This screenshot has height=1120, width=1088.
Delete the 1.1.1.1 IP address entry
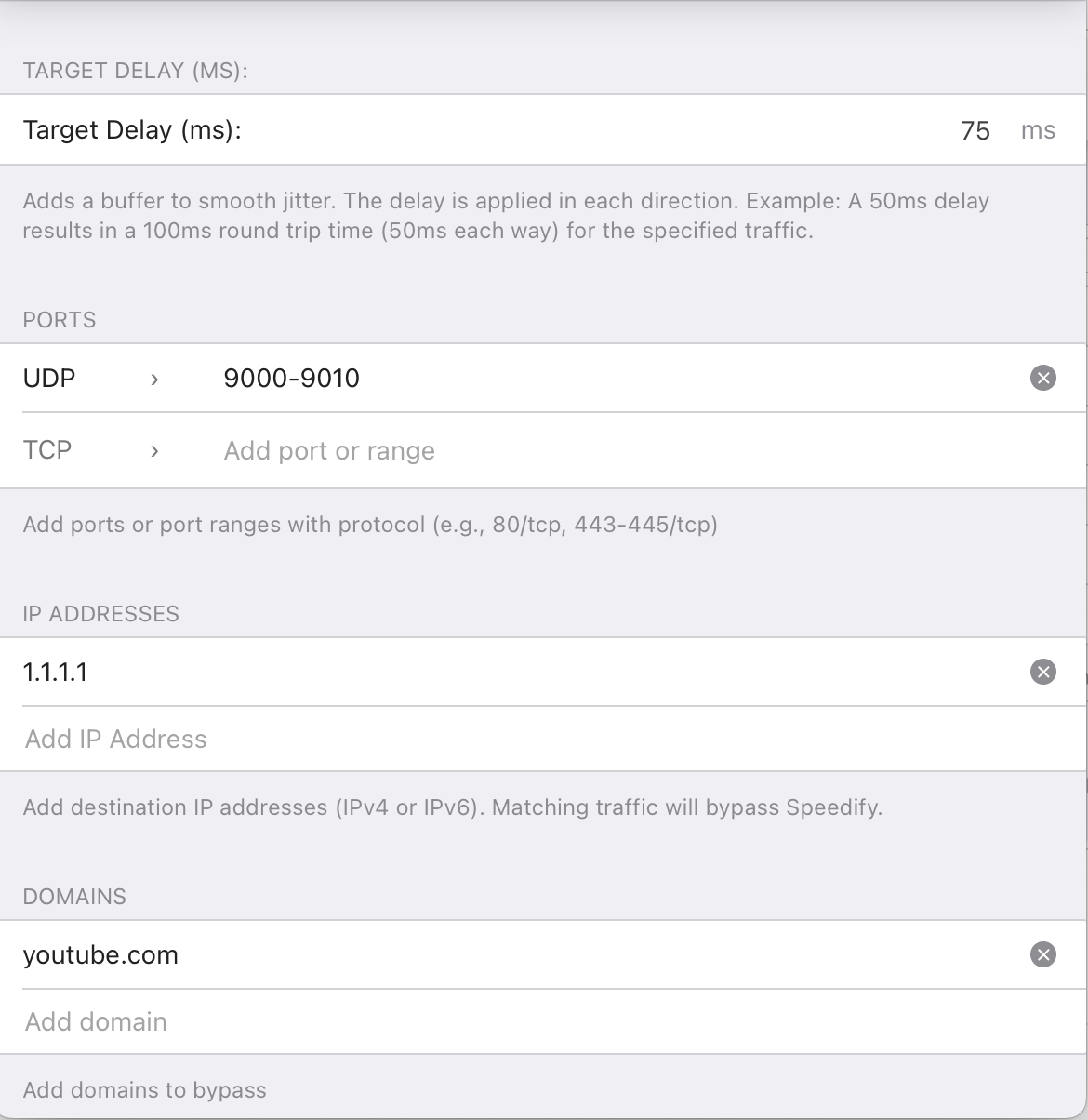click(x=1043, y=672)
